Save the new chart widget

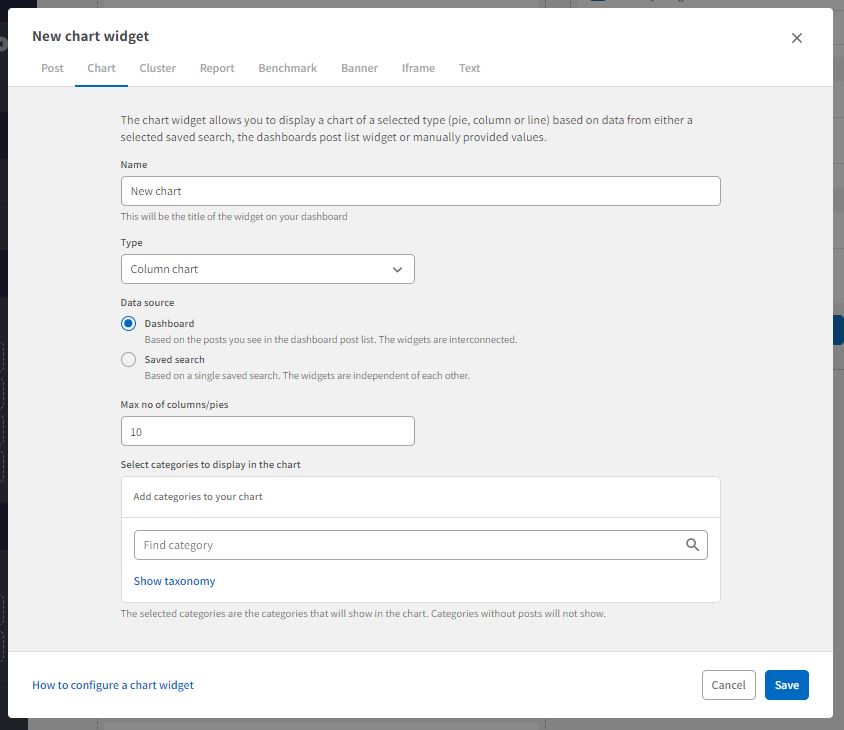click(786, 685)
